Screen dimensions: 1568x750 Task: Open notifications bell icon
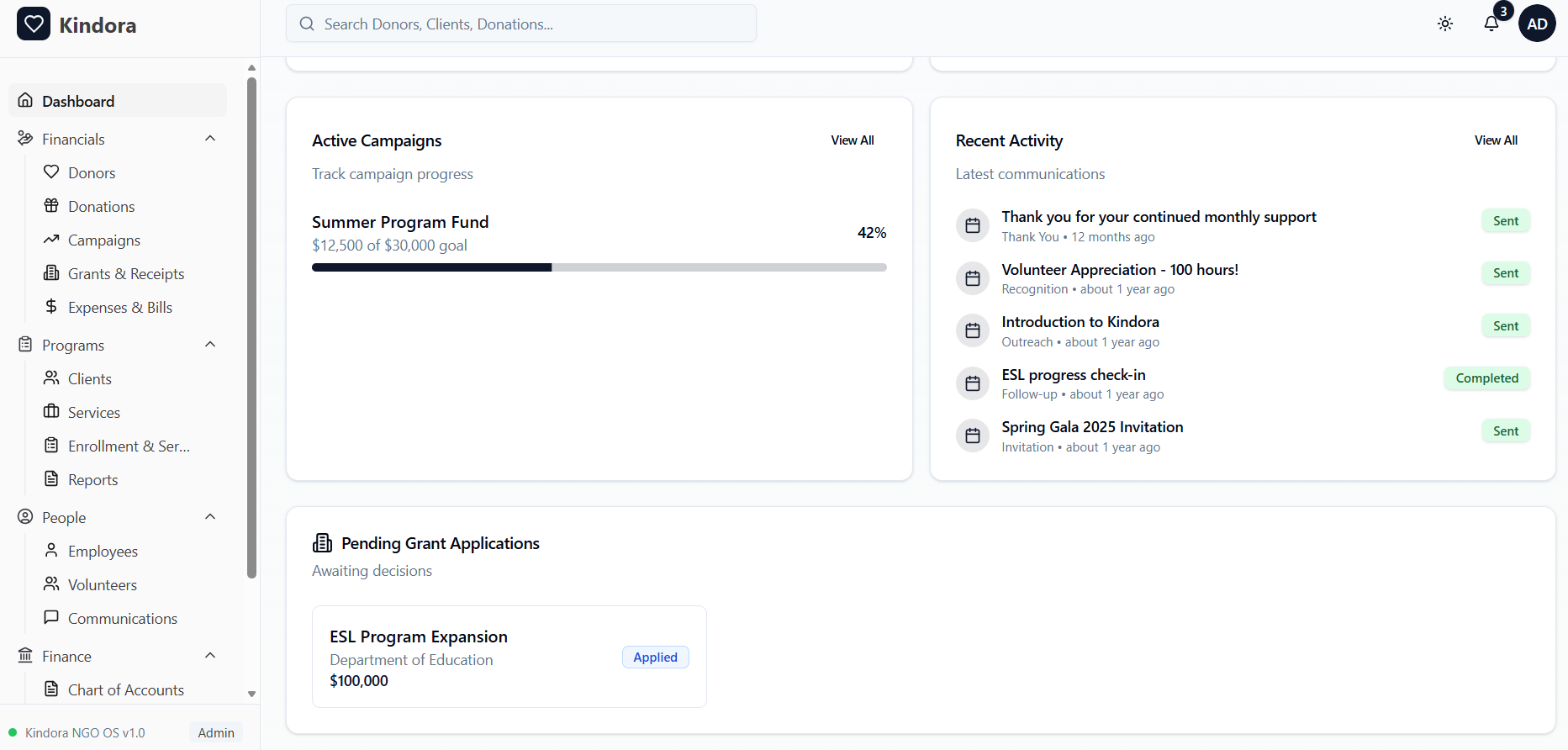[x=1491, y=24]
